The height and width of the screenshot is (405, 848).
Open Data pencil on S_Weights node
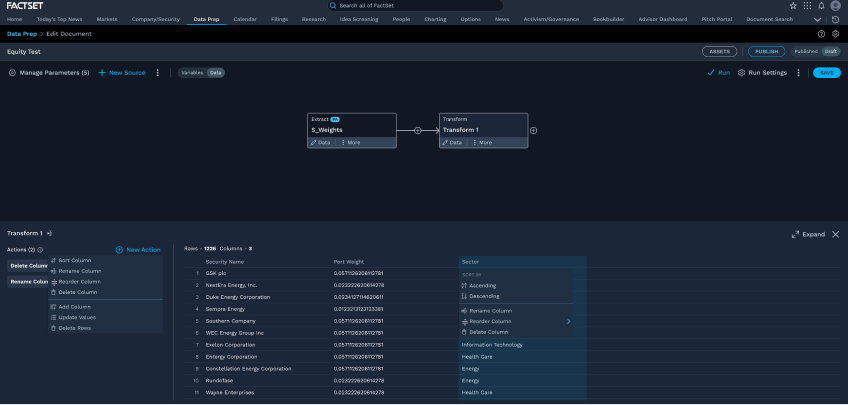(x=320, y=143)
